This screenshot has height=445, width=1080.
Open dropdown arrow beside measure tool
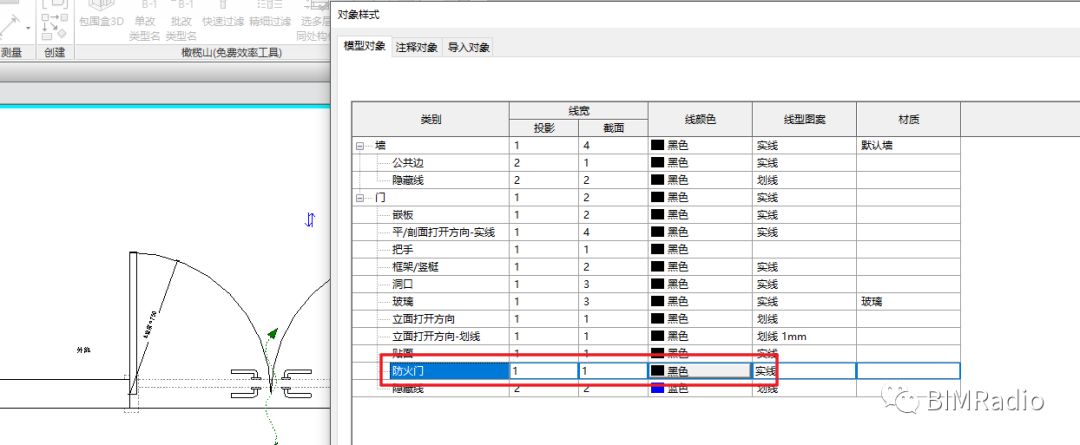coord(29,28)
